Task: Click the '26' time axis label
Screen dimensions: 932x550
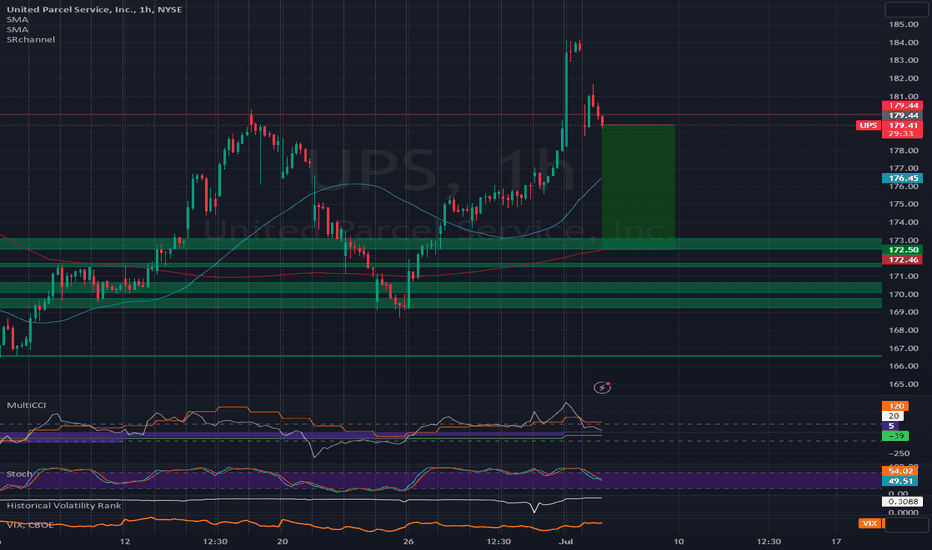Action: pyautogui.click(x=408, y=541)
